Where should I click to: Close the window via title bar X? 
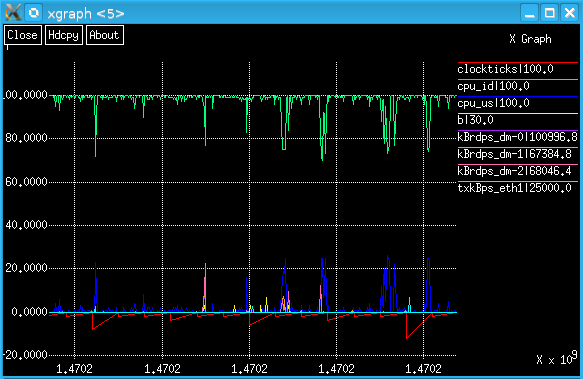click(x=570, y=13)
